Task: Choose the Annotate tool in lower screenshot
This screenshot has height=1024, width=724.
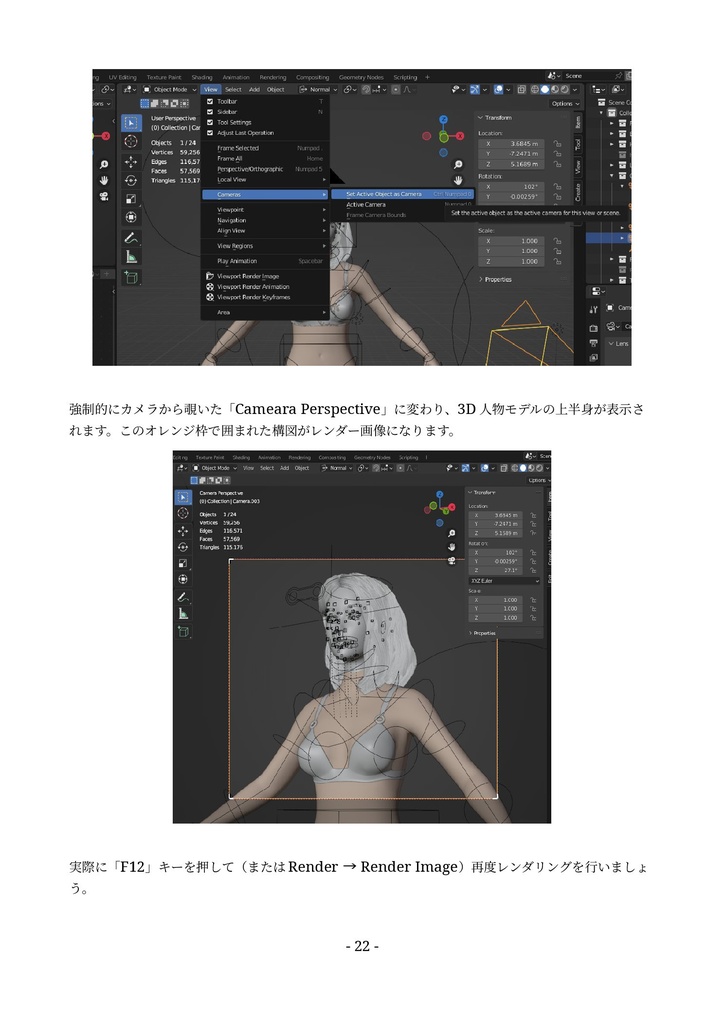Action: coord(183,598)
